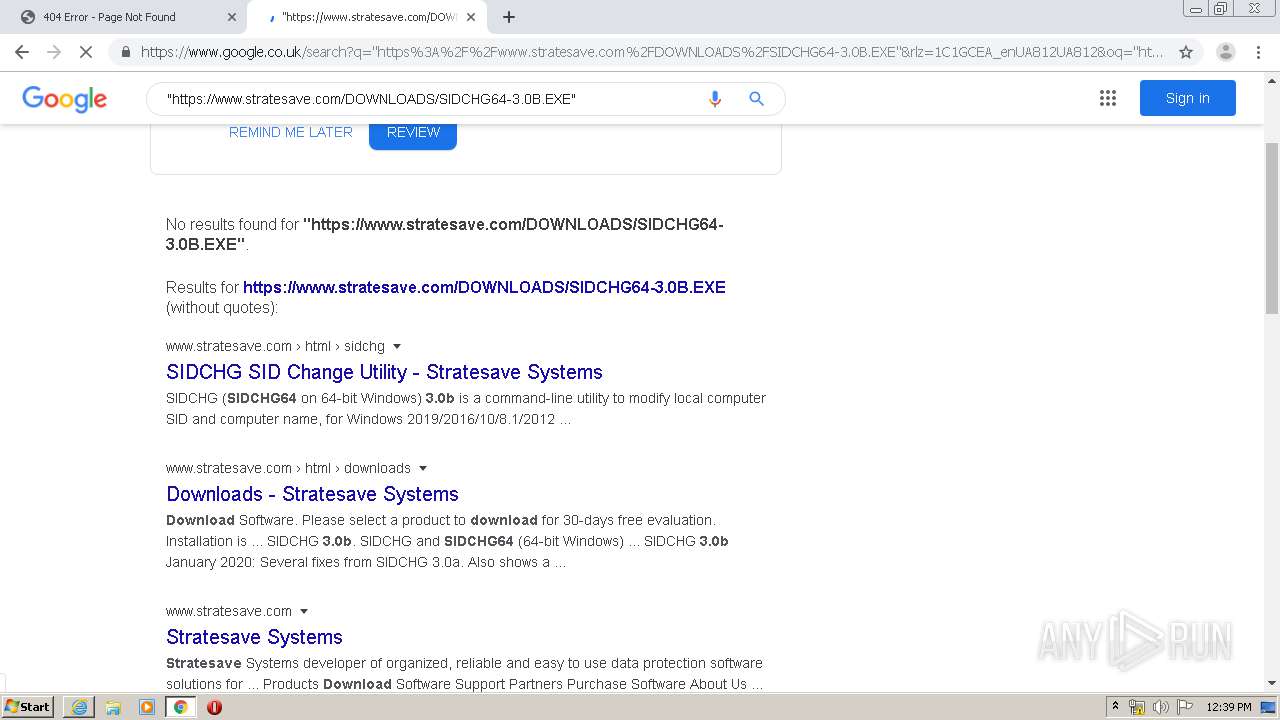1280x720 pixels.
Task: Stop page loading with the X icon
Action: coord(86,52)
